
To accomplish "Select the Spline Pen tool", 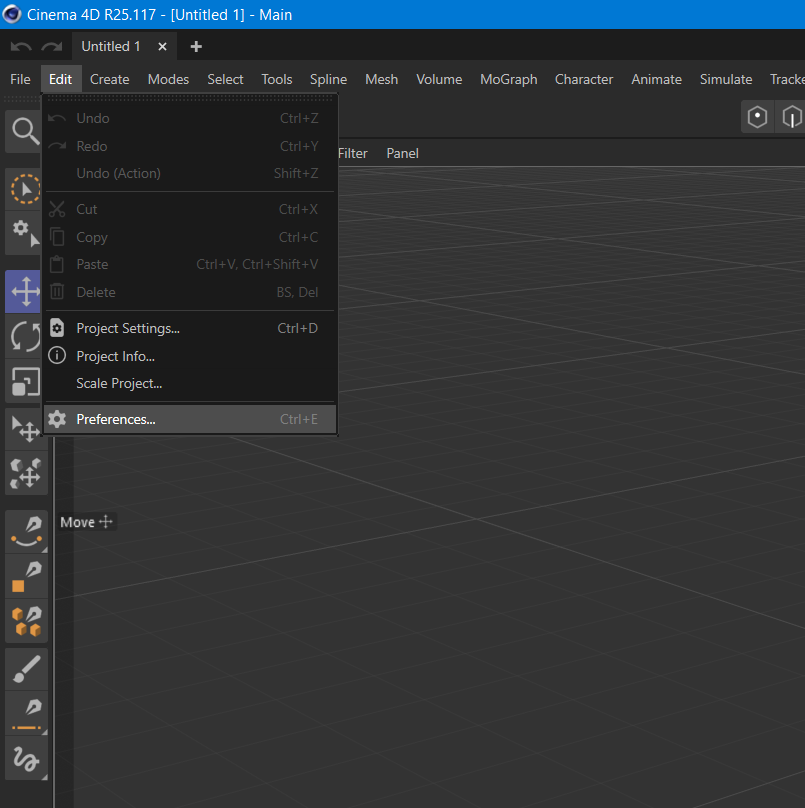I will (x=26, y=531).
